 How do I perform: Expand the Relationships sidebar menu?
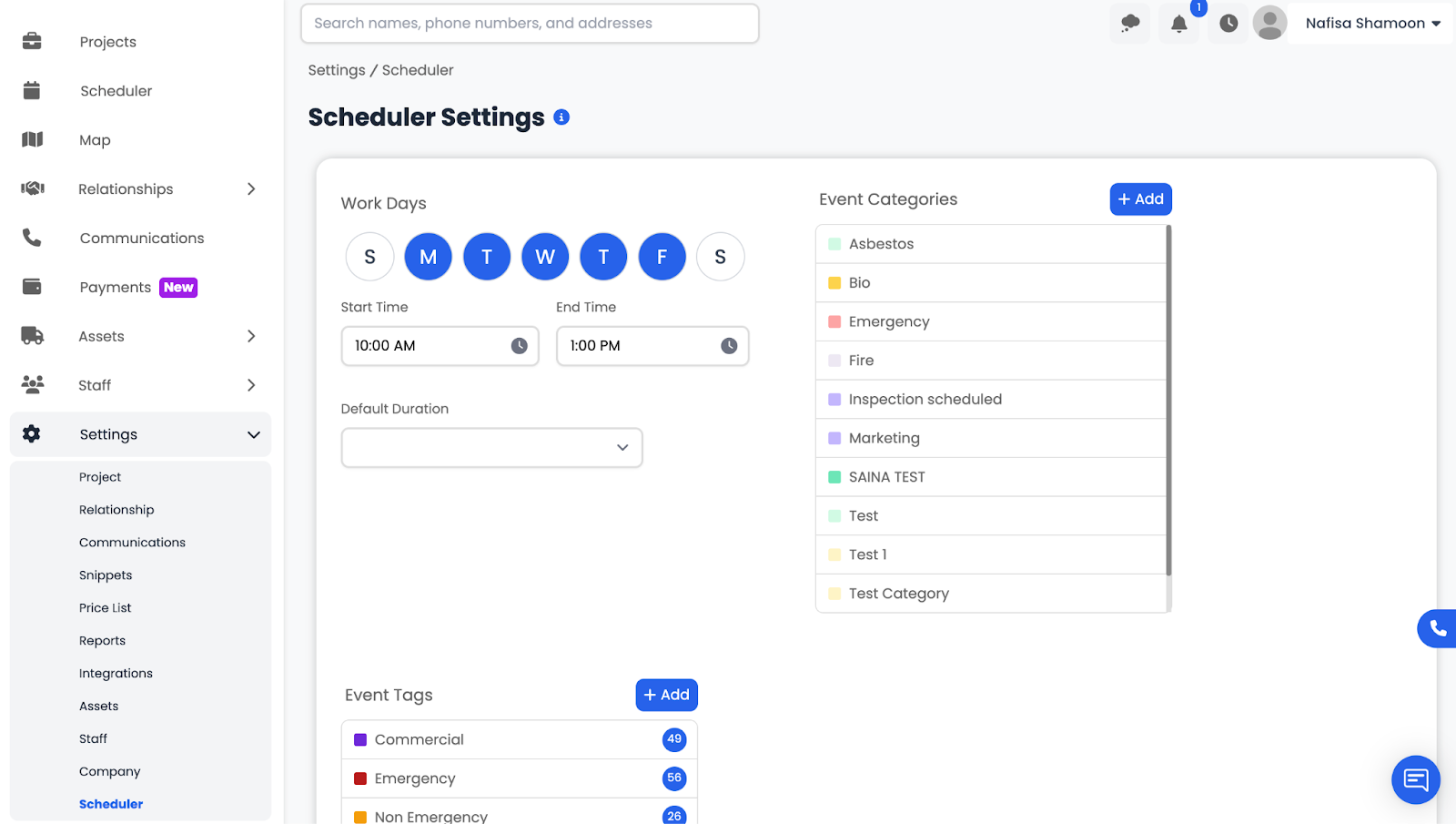251,188
